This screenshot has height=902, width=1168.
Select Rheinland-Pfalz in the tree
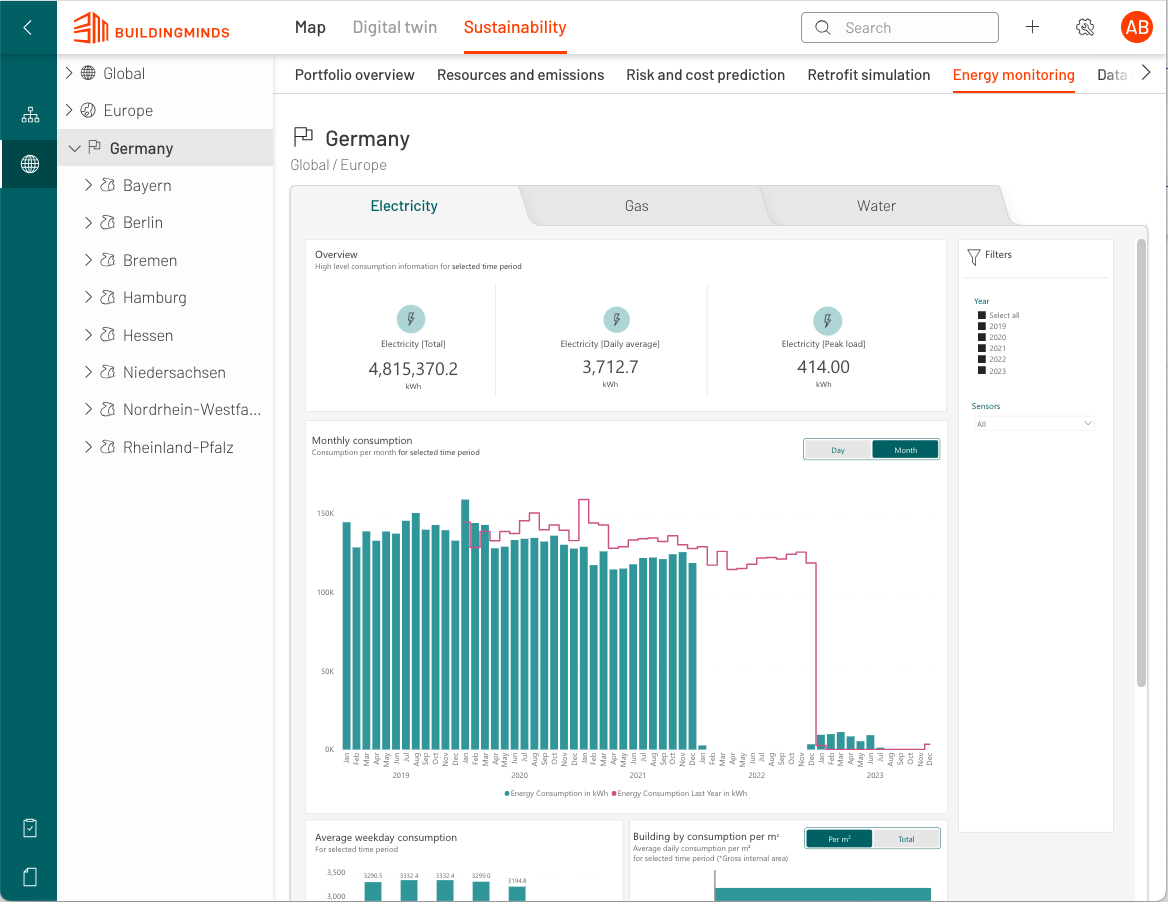click(178, 447)
